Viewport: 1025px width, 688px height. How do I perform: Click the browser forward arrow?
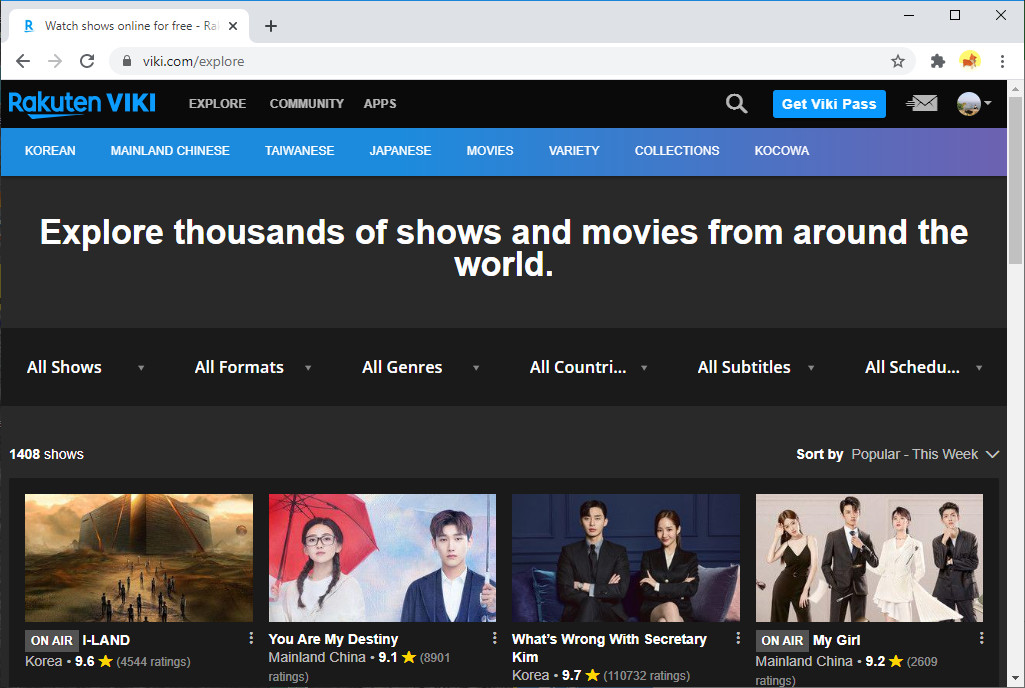tap(55, 61)
